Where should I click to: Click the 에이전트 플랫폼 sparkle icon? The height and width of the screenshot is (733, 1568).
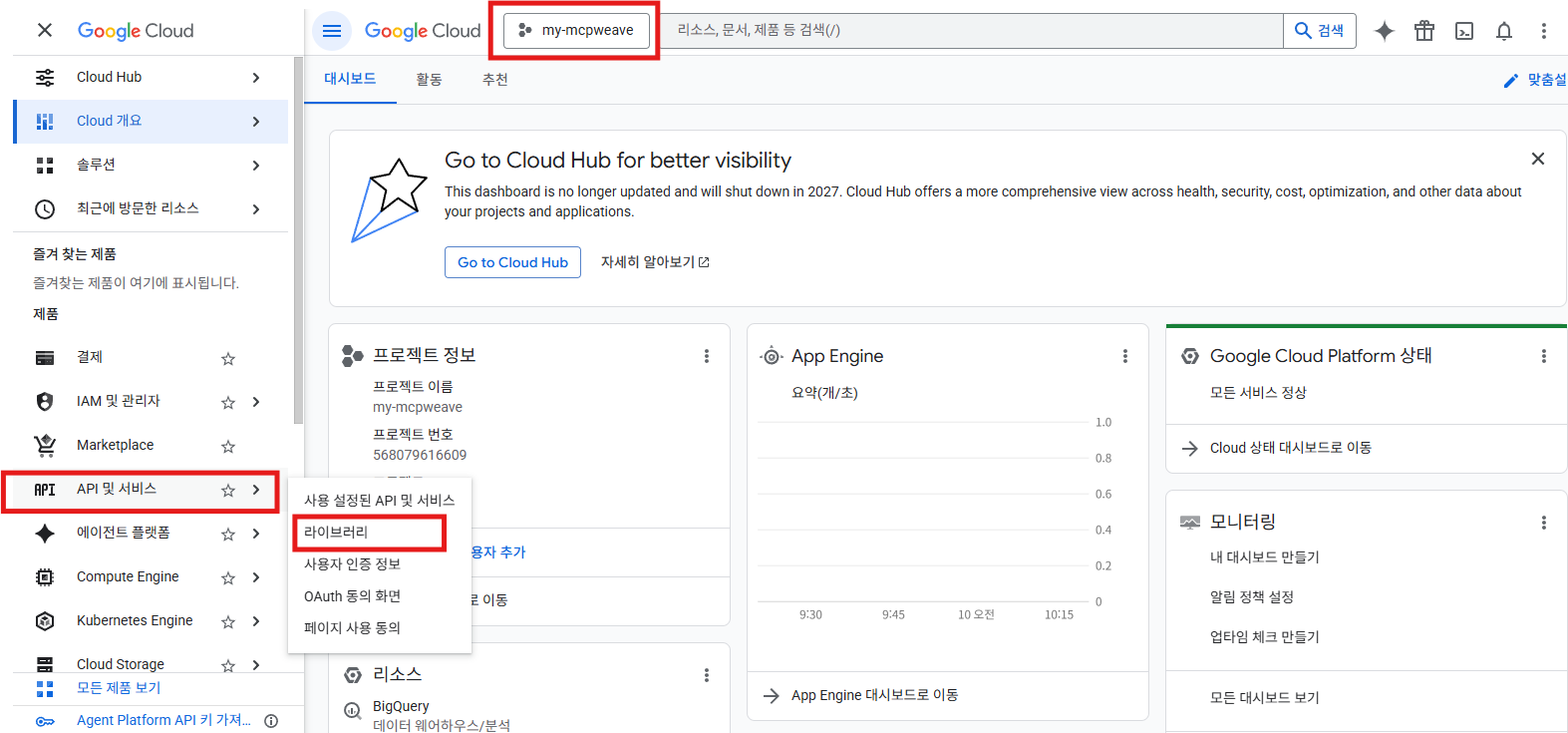click(x=45, y=534)
